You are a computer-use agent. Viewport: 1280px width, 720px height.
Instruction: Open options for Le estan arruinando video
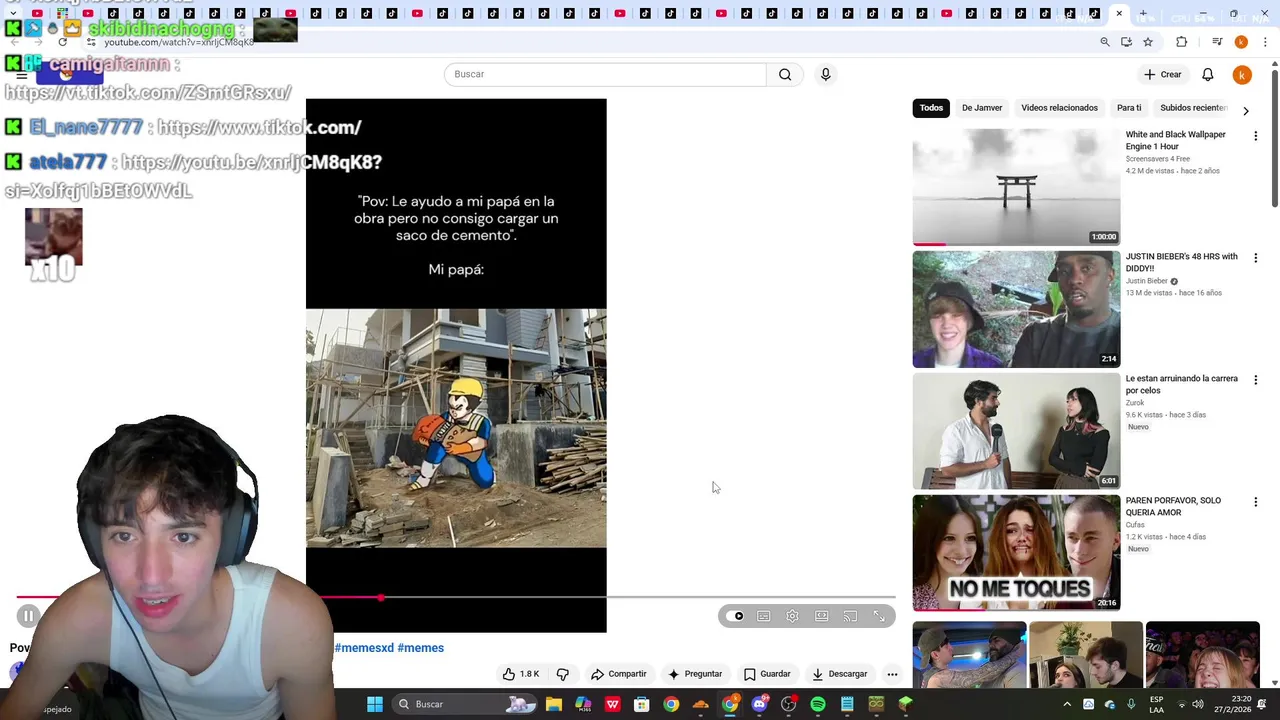1255,380
